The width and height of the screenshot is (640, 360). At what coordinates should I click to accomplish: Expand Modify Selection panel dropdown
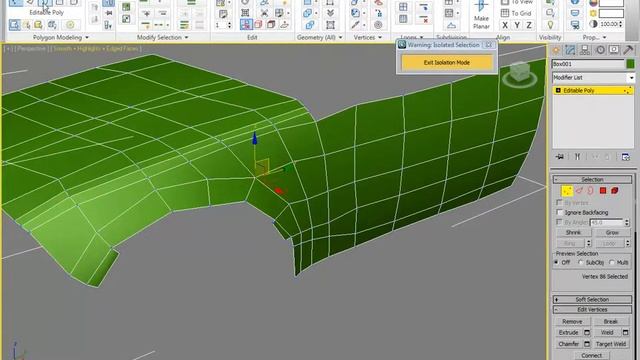[x=187, y=38]
